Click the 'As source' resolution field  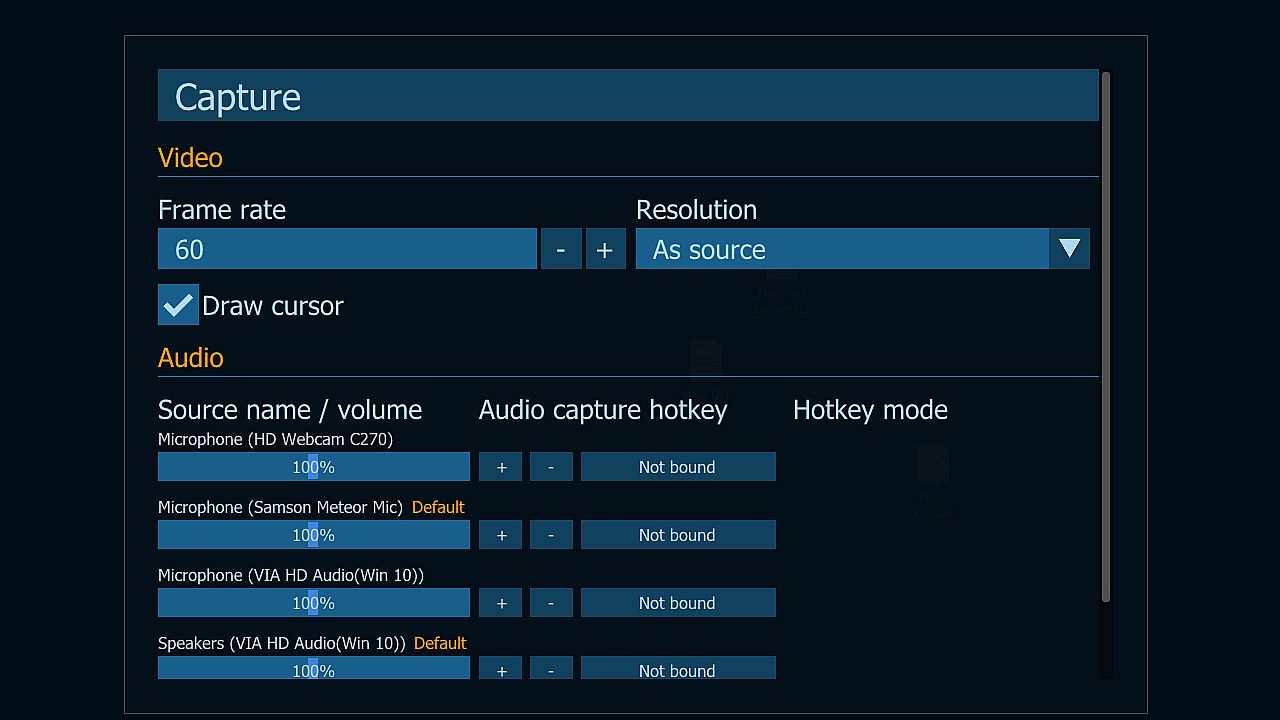point(842,249)
